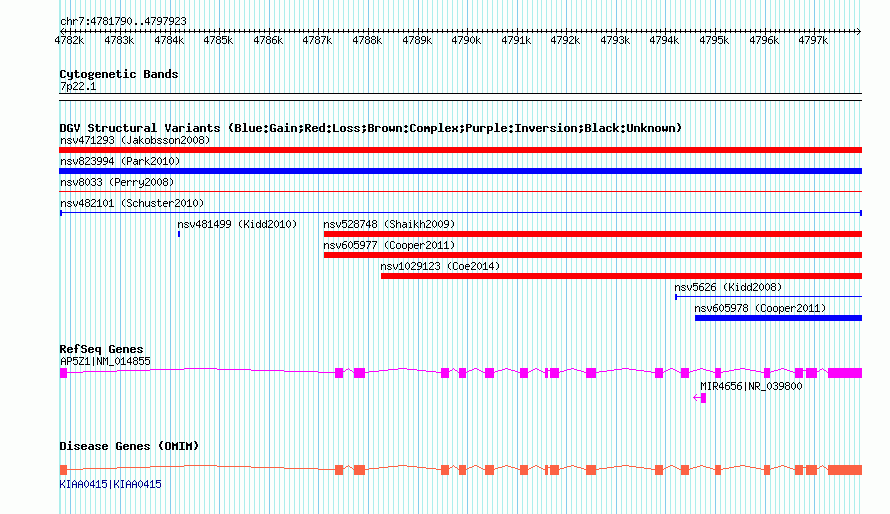The image size is (890, 514).
Task: Open the nsv482101 (Schuster2010) label
Action: point(132,203)
